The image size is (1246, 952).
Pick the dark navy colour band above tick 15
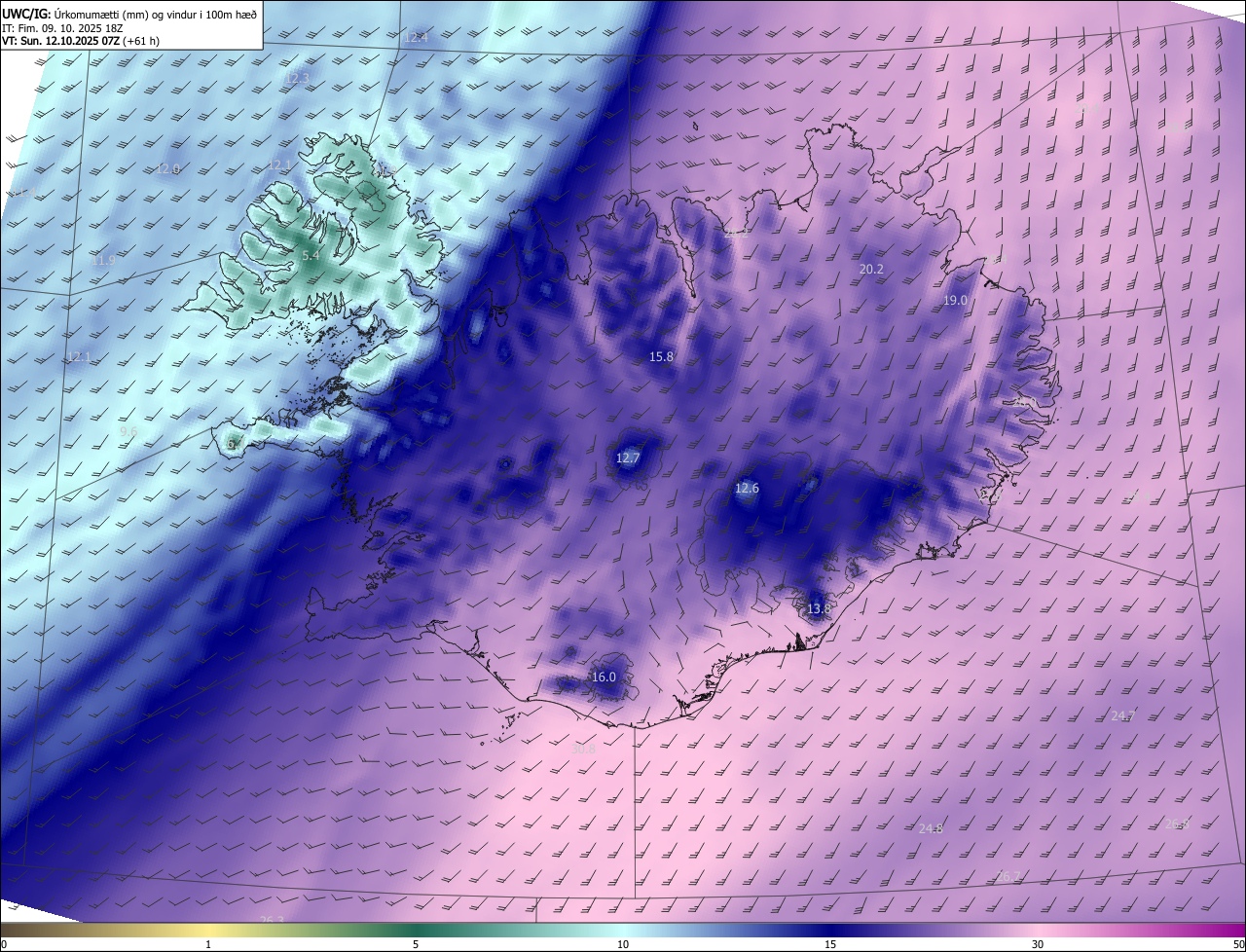tap(830, 931)
